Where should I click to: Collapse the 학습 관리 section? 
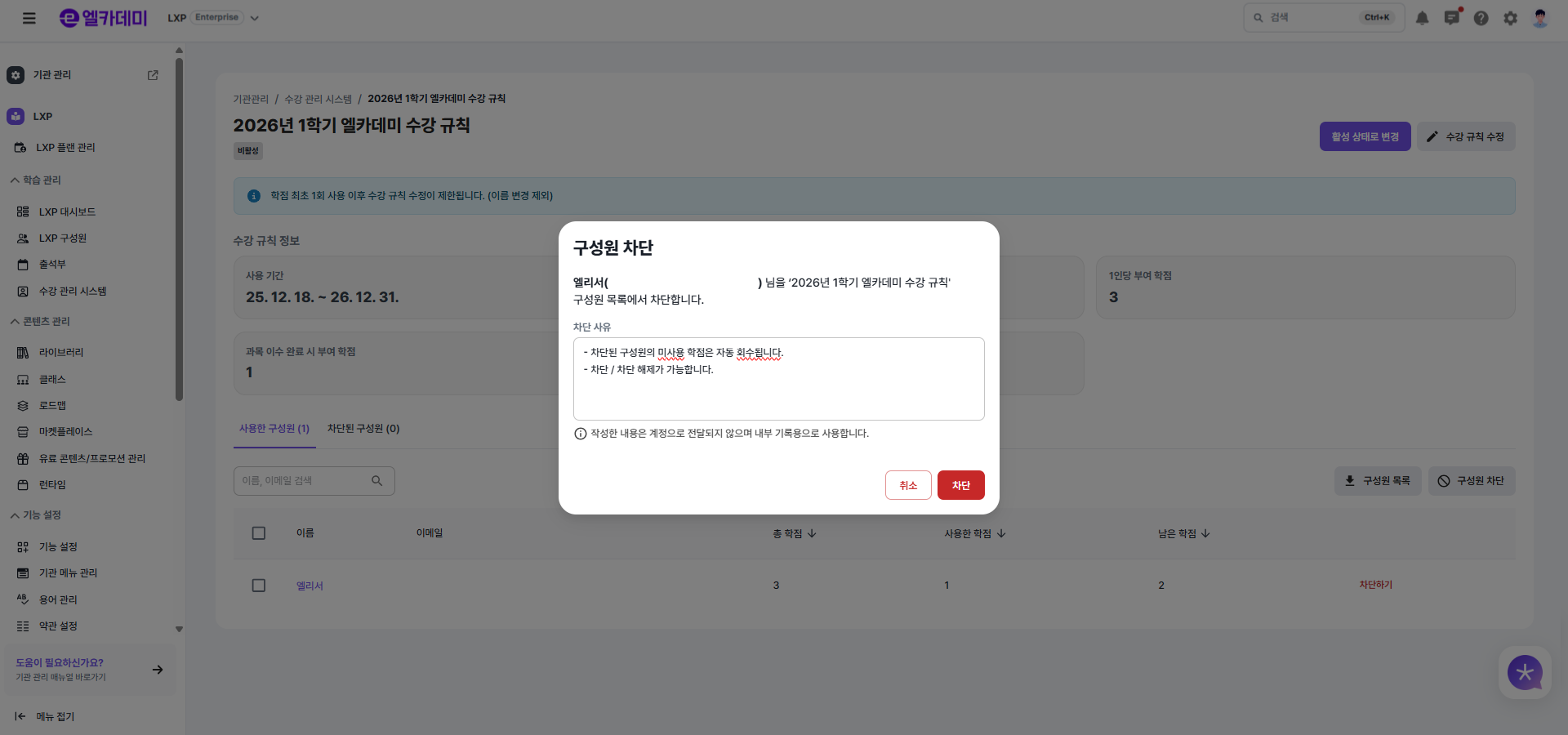point(35,180)
